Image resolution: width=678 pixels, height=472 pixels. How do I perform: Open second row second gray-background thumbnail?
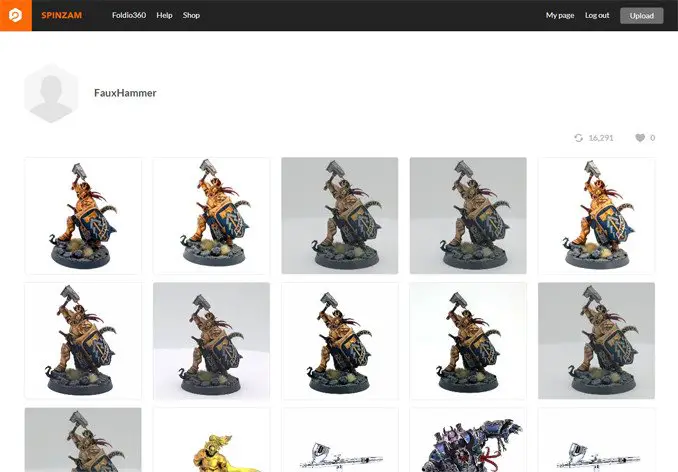click(x=211, y=341)
